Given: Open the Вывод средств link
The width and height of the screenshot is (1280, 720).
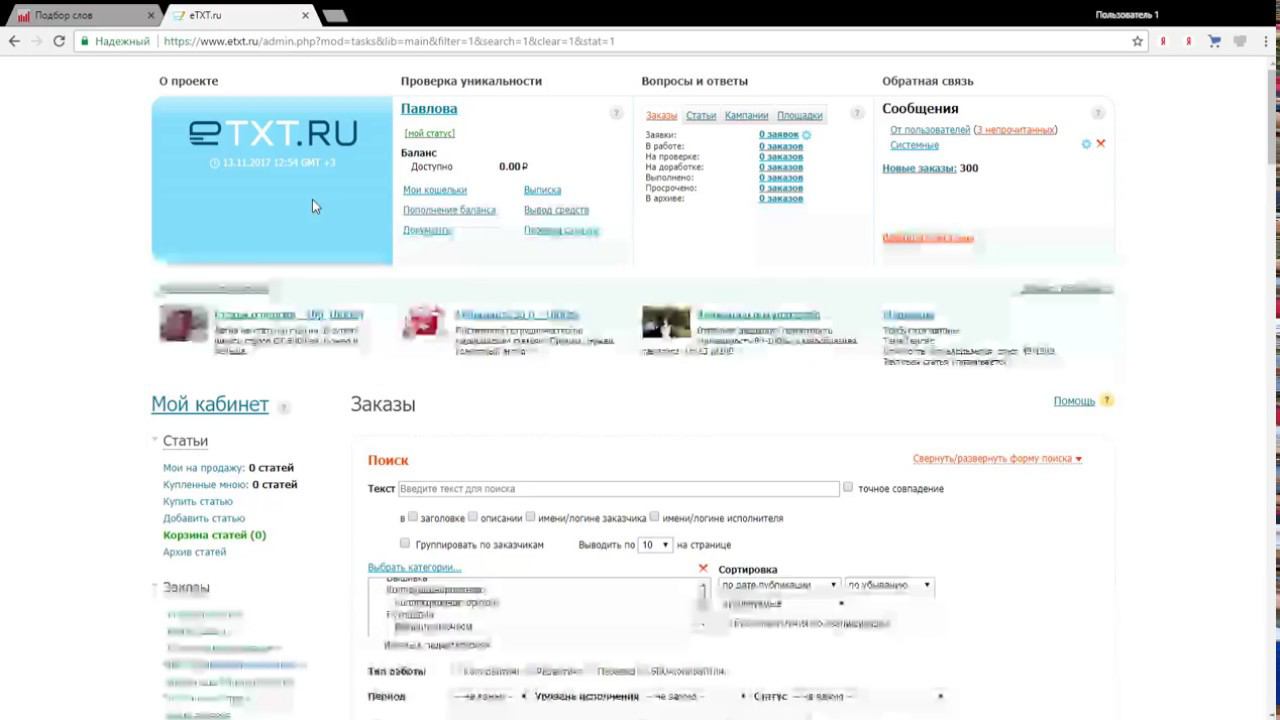Looking at the screenshot, I should click(x=556, y=210).
